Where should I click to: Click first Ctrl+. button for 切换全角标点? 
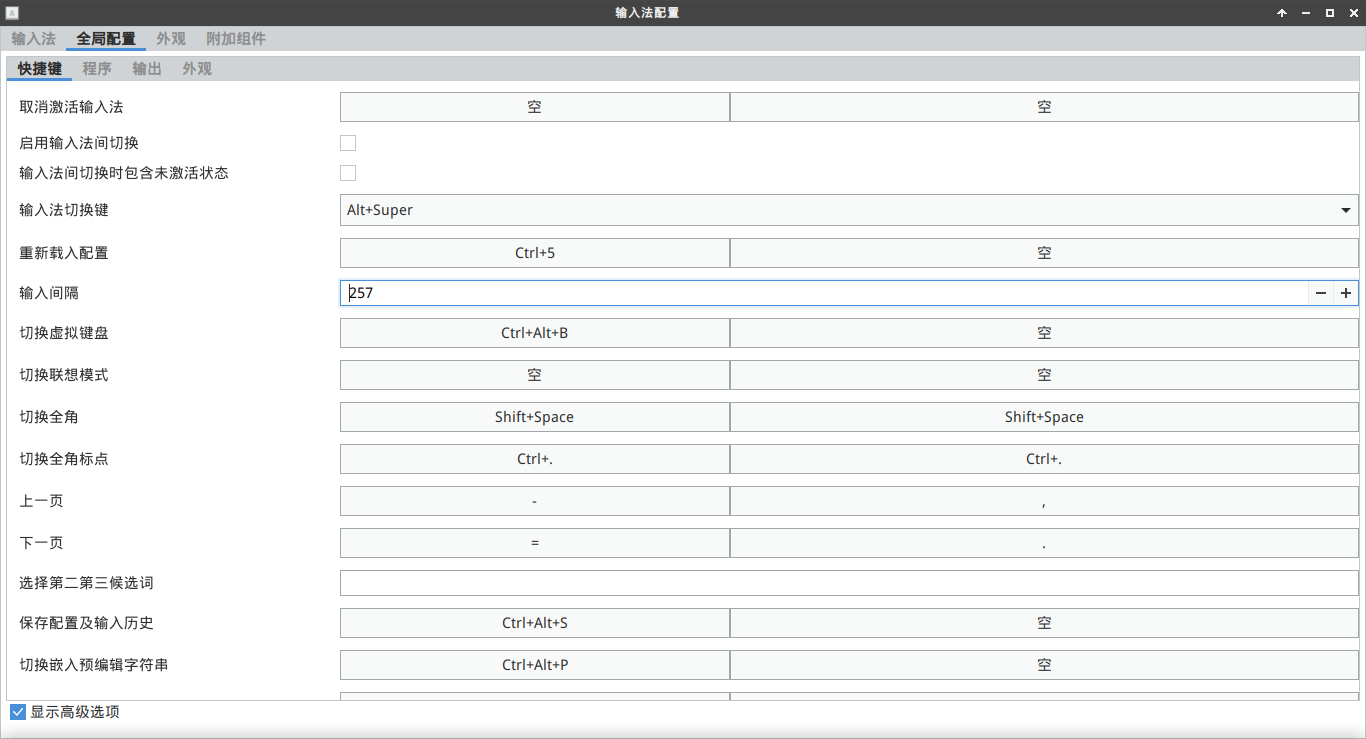point(535,459)
